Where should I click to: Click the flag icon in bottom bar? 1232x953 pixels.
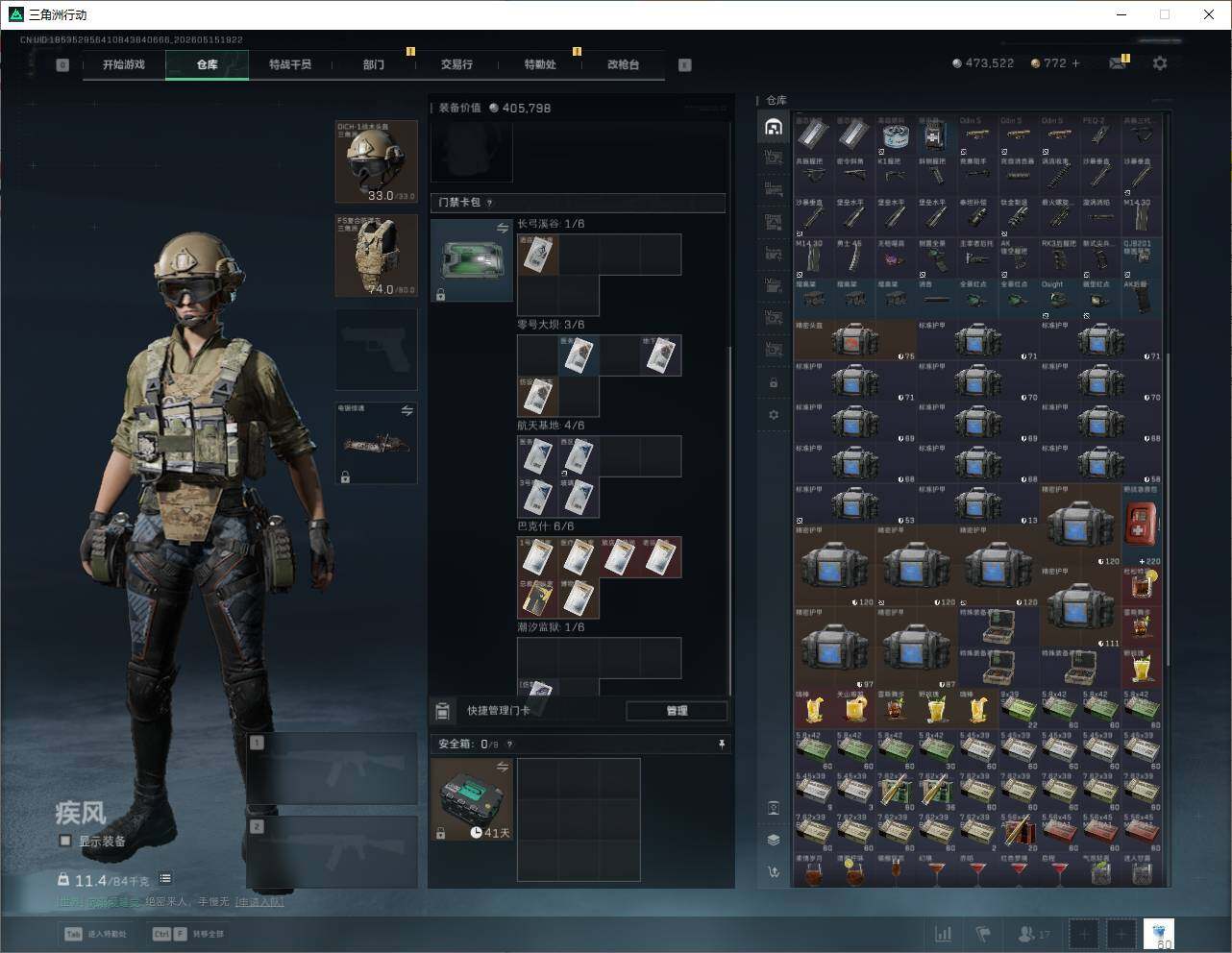click(x=983, y=934)
